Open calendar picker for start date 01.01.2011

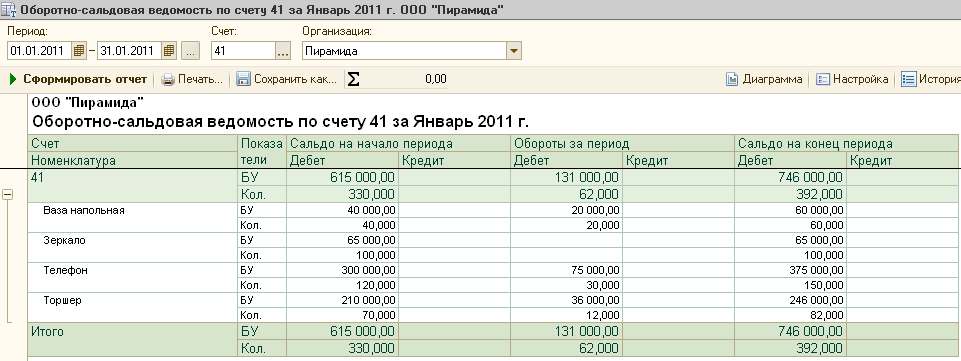[78, 51]
